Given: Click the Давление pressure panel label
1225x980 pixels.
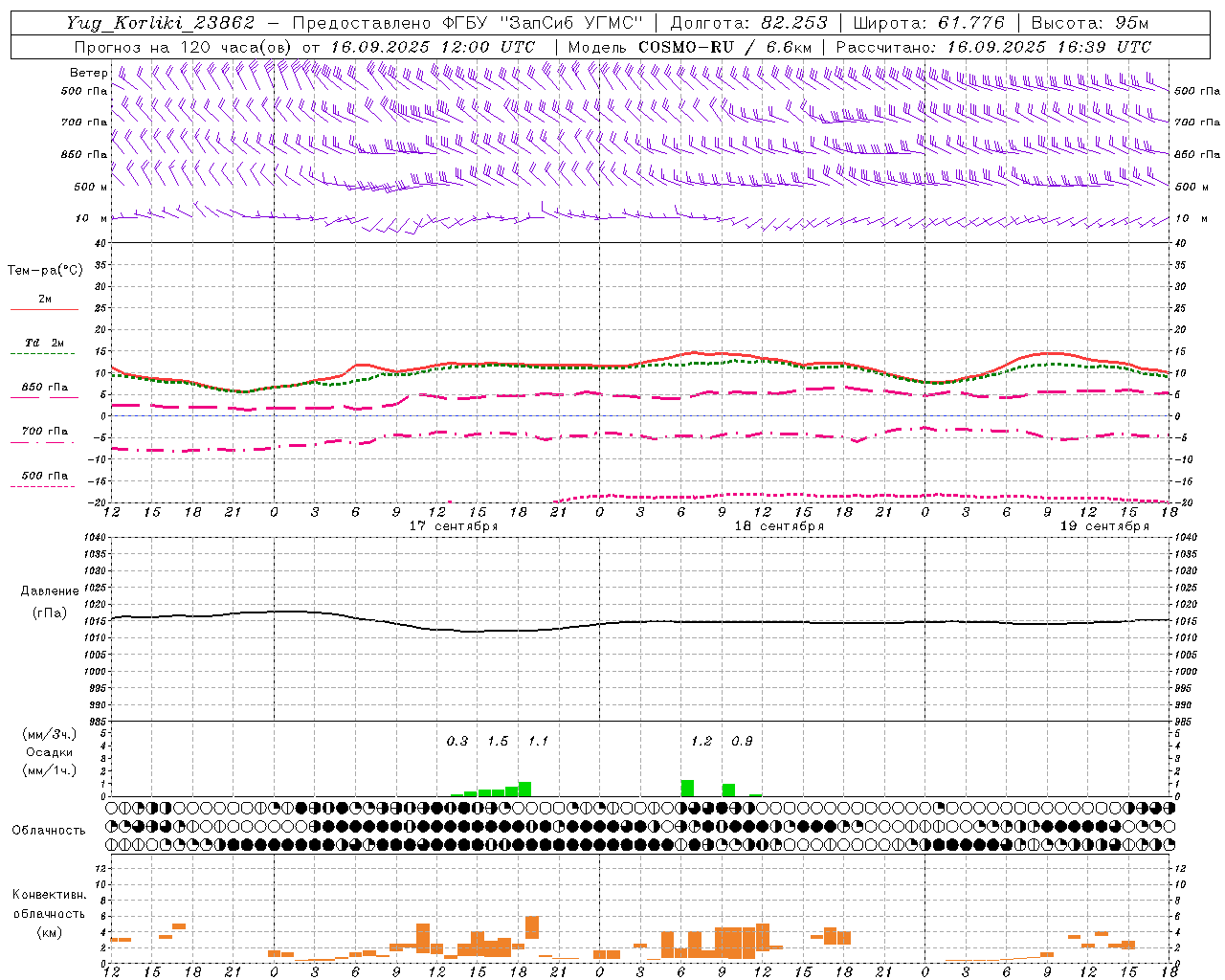Looking at the screenshot, I should tap(50, 591).
